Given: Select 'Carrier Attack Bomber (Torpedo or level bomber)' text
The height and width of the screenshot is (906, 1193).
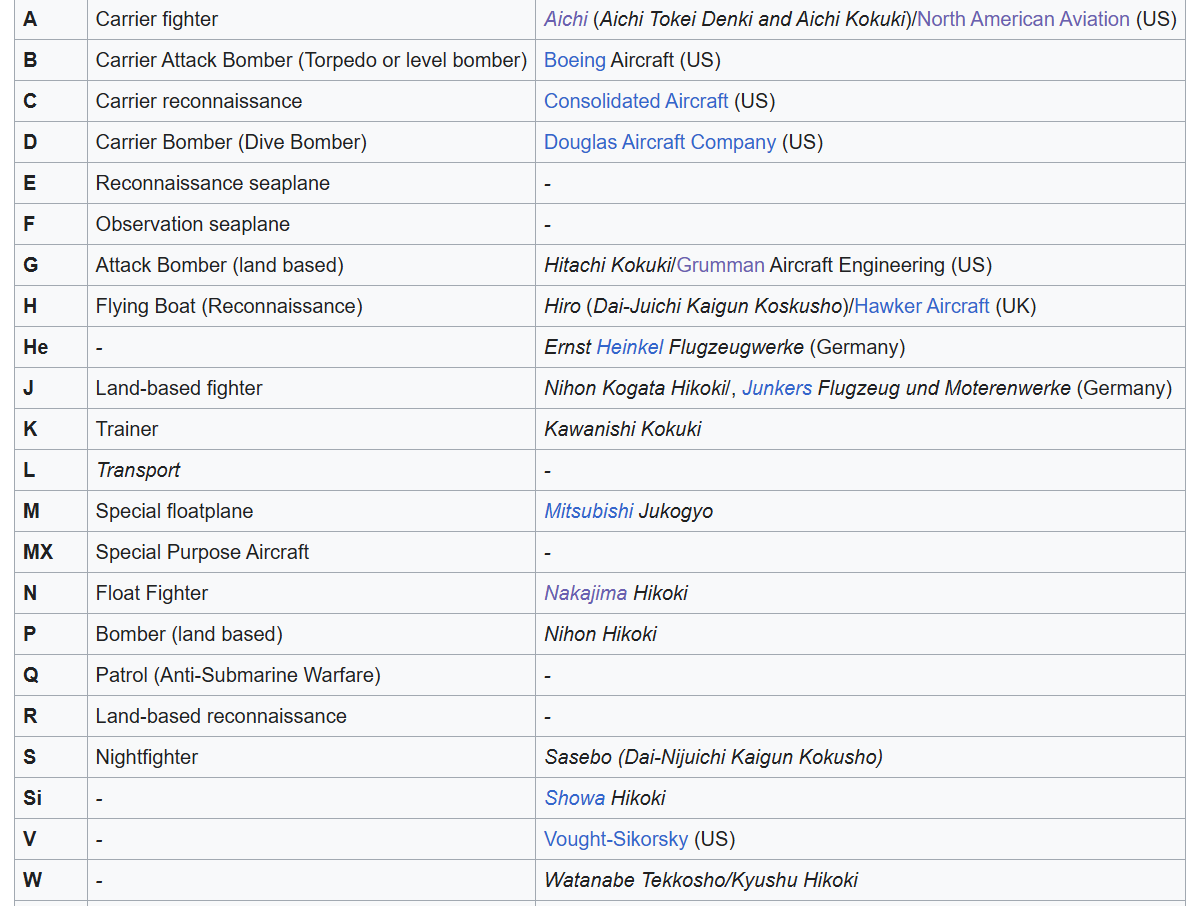Looking at the screenshot, I should 311,60.
